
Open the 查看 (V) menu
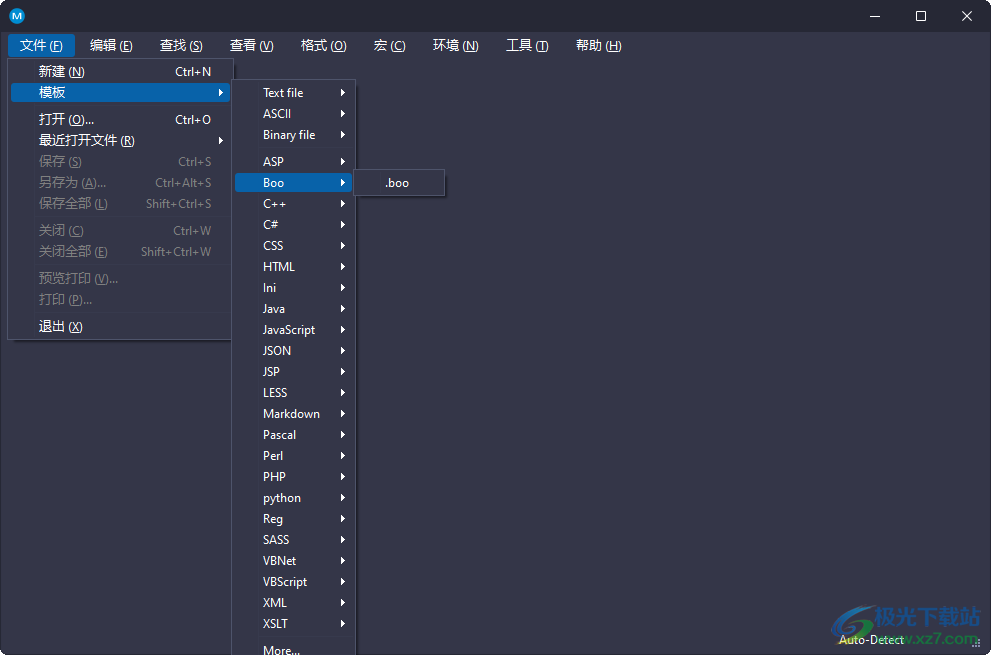(252, 46)
